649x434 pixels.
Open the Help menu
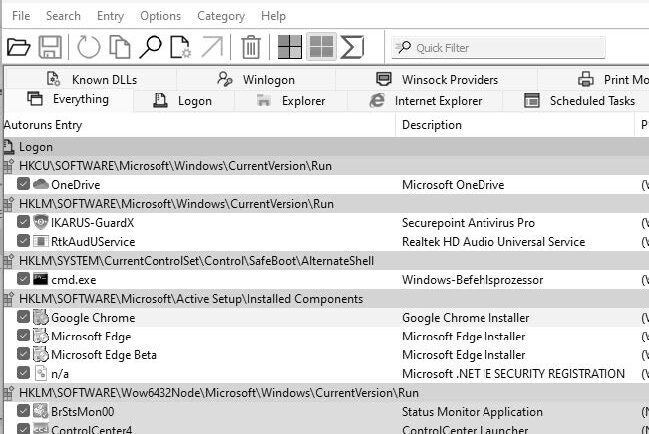(x=273, y=16)
